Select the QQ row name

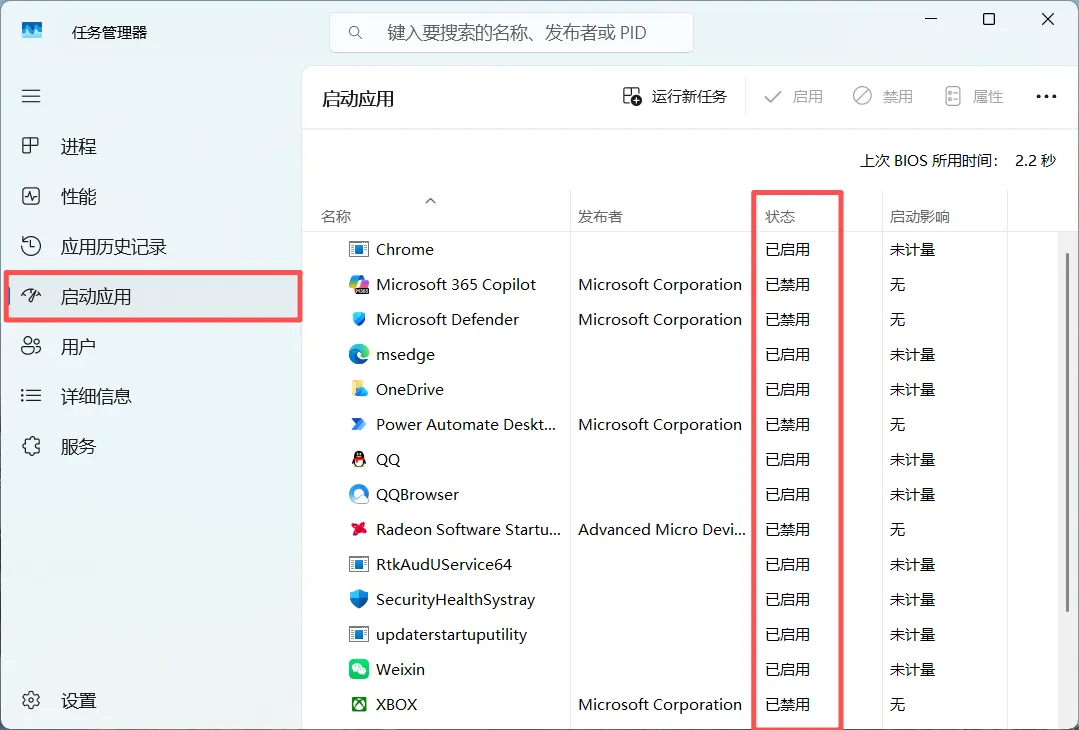[x=388, y=460]
